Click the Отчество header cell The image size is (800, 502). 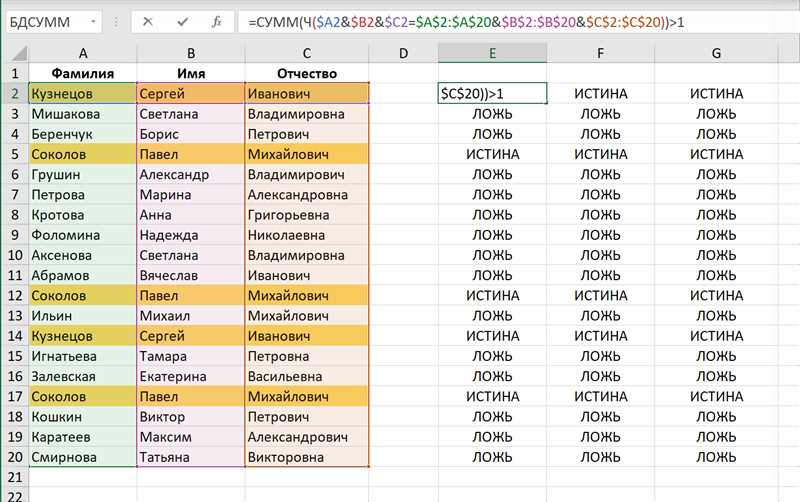pyautogui.click(x=307, y=73)
